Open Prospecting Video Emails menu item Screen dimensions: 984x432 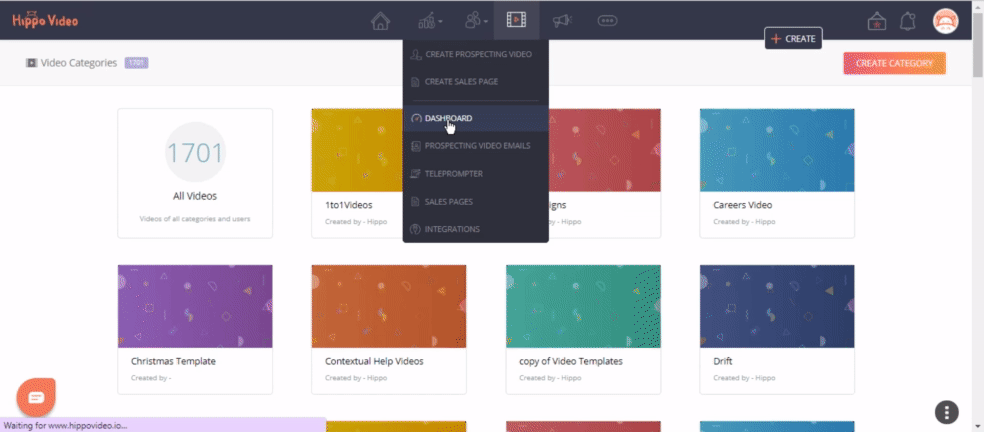476,146
